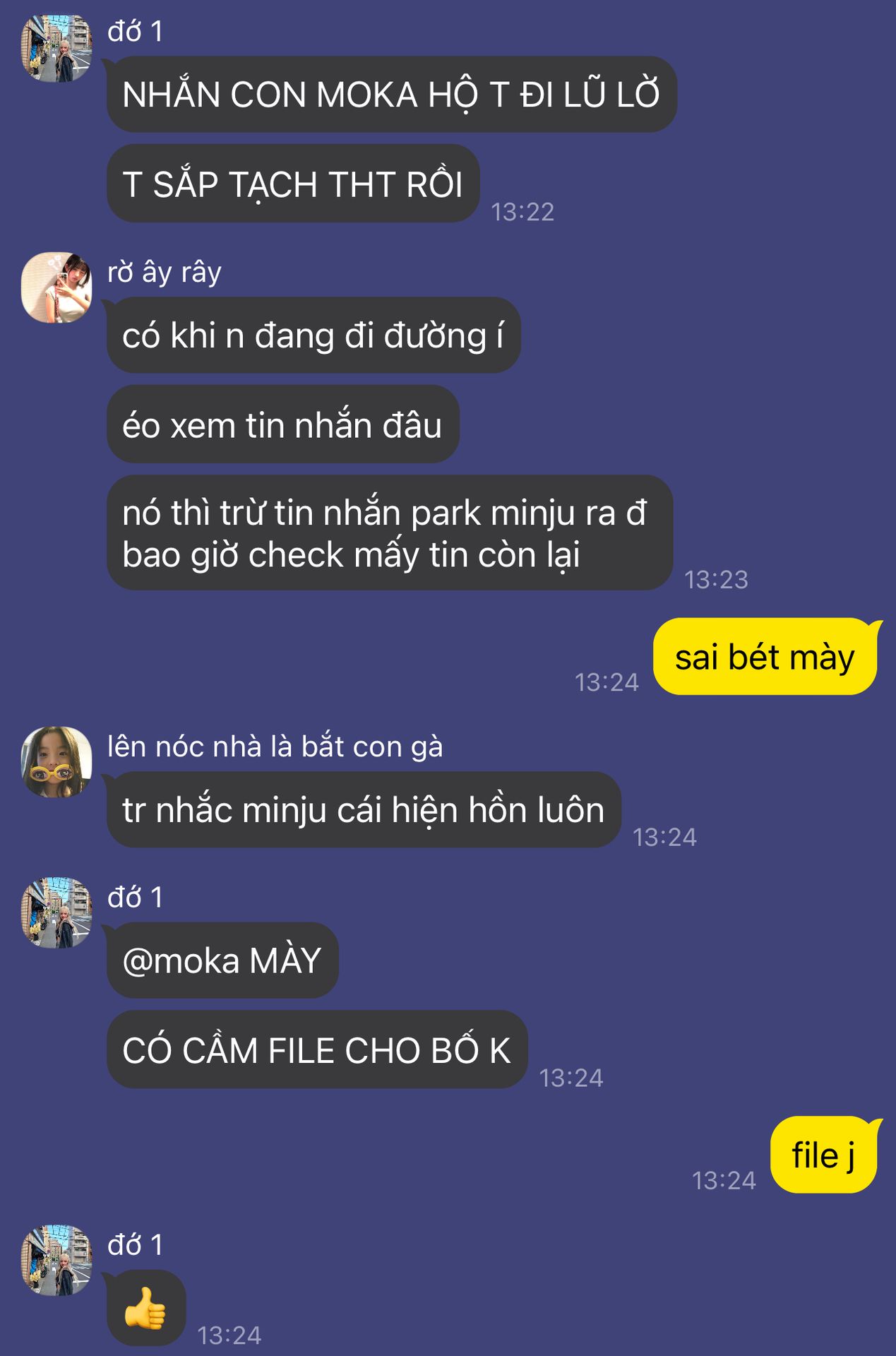
Task: Select the thumbs-up emoji message
Action: 146,1308
